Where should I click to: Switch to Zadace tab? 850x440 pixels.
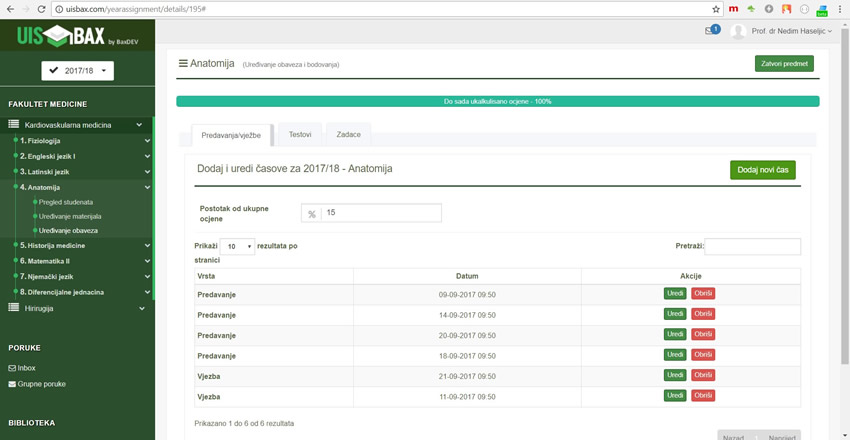click(x=349, y=134)
